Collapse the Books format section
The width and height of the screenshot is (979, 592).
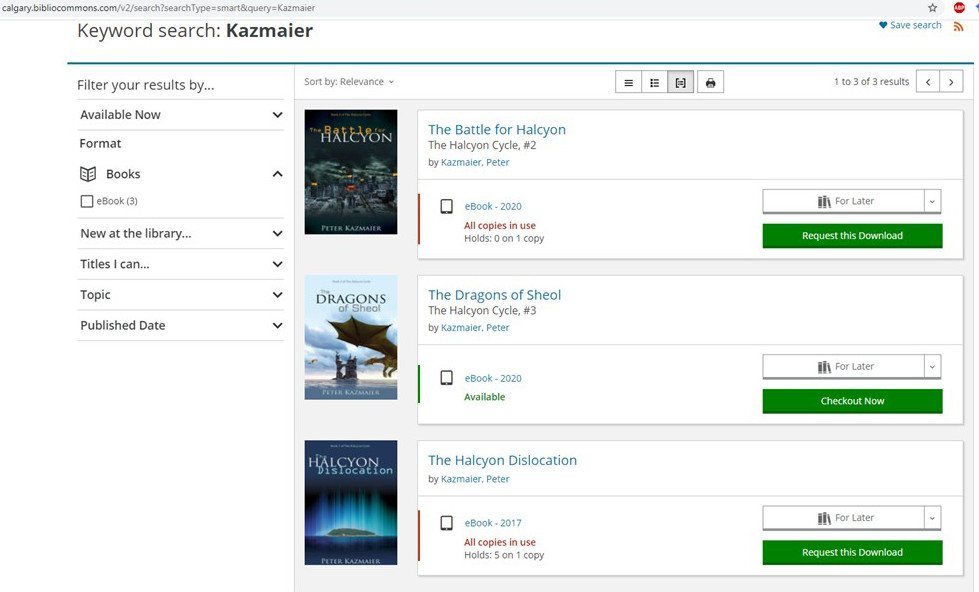[x=277, y=174]
